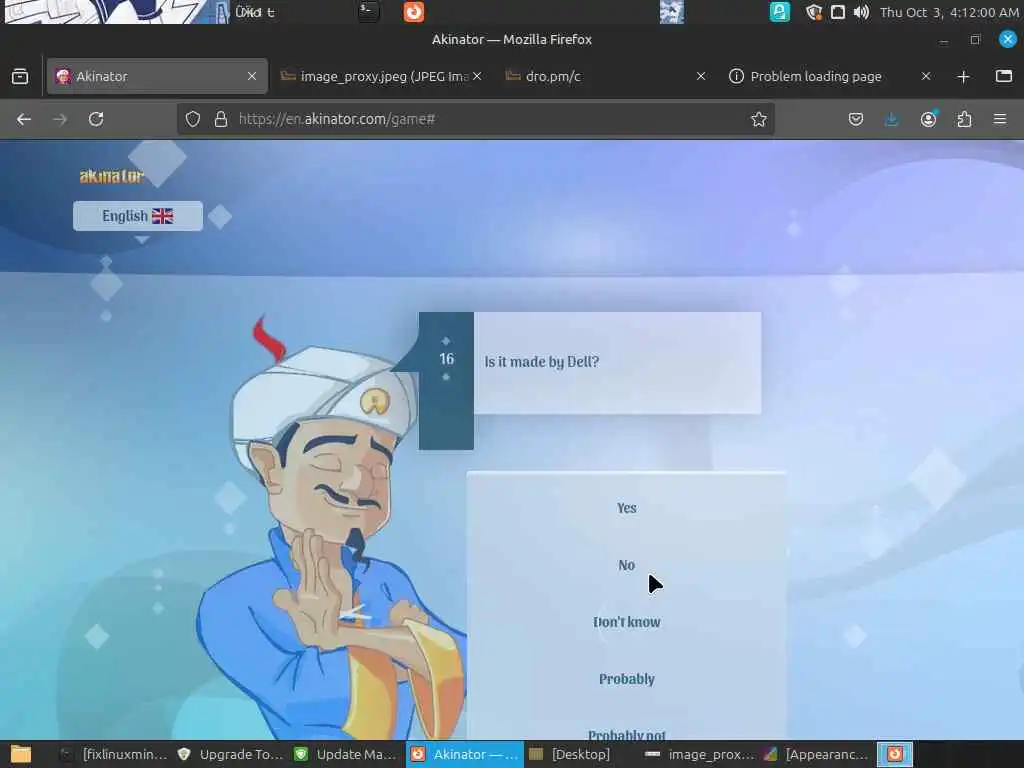Close the Problem loading page tab
Viewport: 1024px width, 768px height.
click(x=926, y=76)
